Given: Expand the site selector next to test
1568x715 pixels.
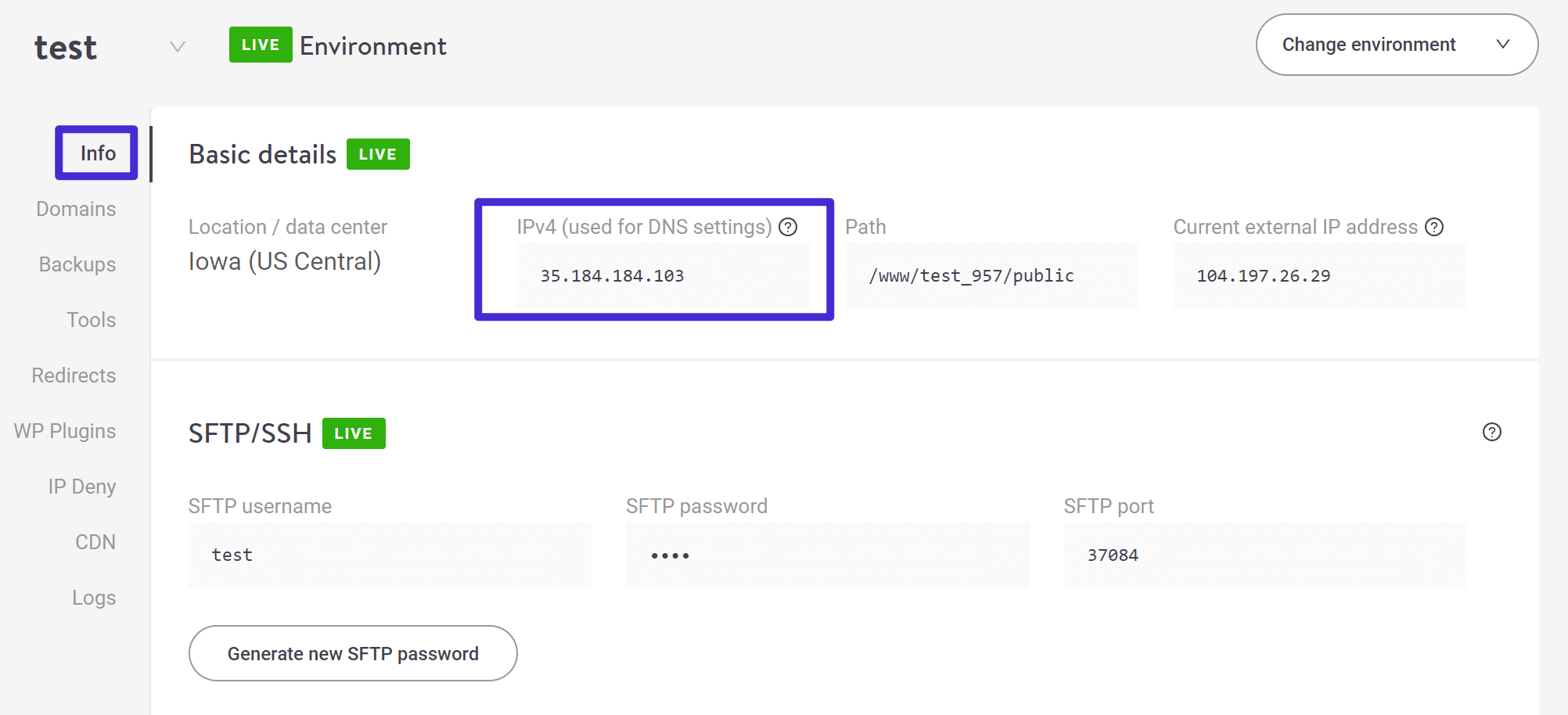Looking at the screenshot, I should pos(178,47).
